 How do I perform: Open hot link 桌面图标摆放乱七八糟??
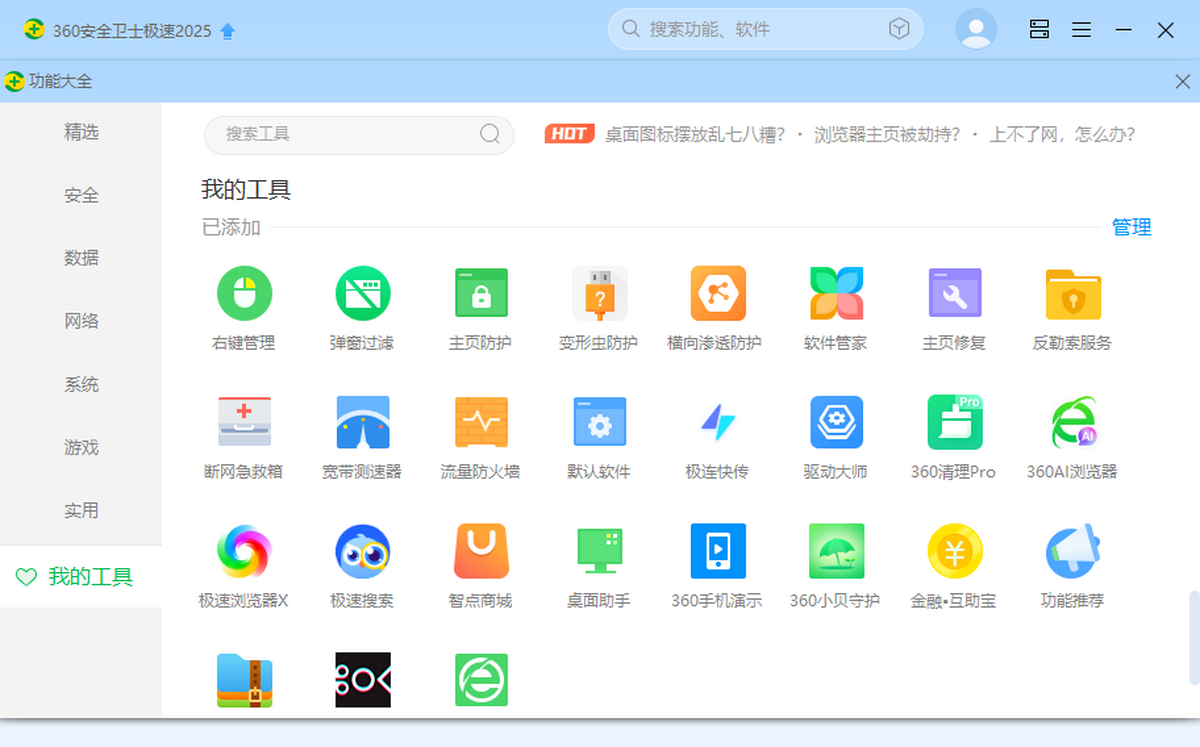point(696,134)
